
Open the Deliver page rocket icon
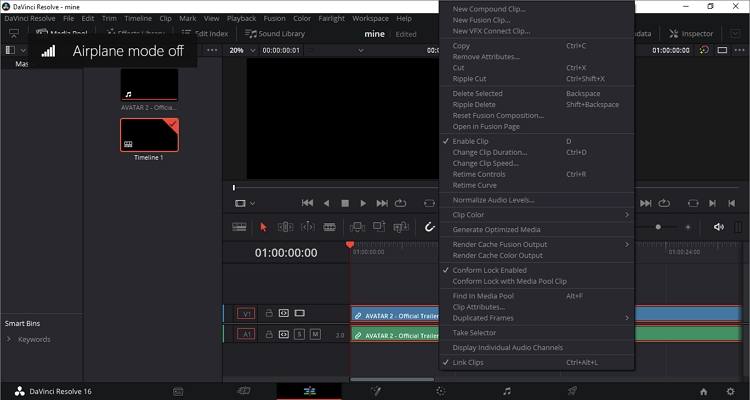(572, 391)
